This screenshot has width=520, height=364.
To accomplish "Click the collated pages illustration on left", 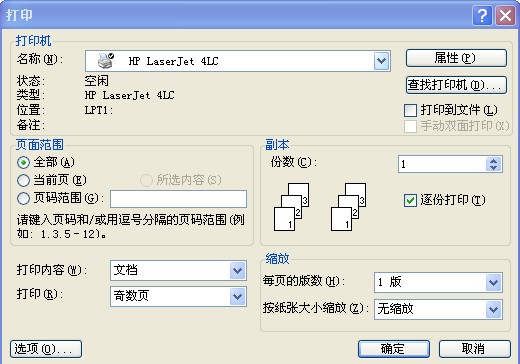I will click(x=291, y=207).
